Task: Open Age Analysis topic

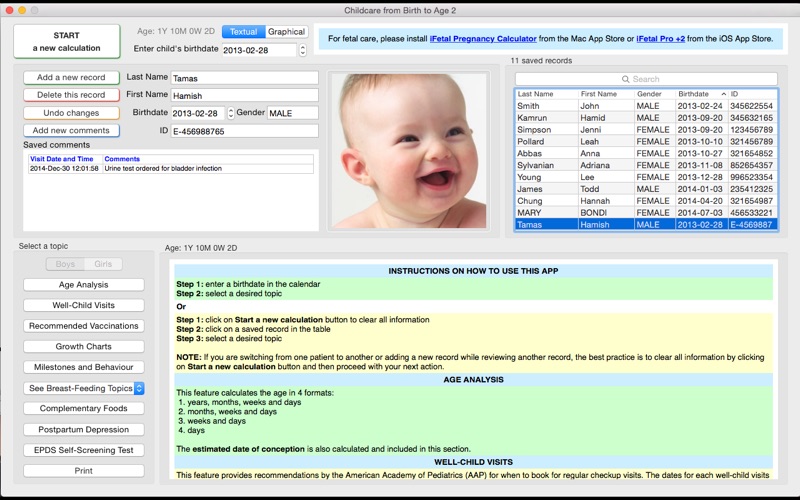Action: click(x=84, y=285)
